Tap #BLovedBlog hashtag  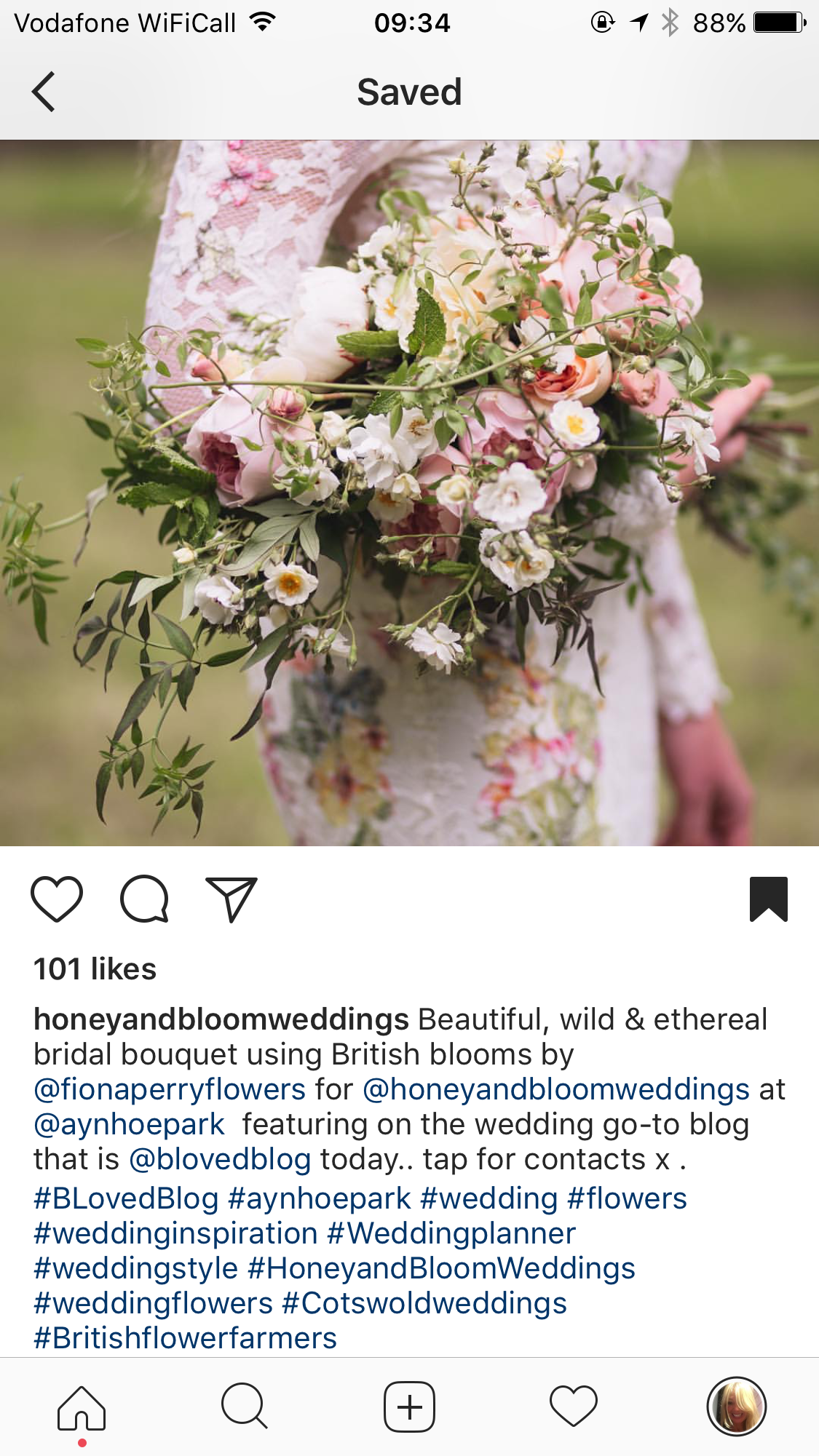point(126,1198)
